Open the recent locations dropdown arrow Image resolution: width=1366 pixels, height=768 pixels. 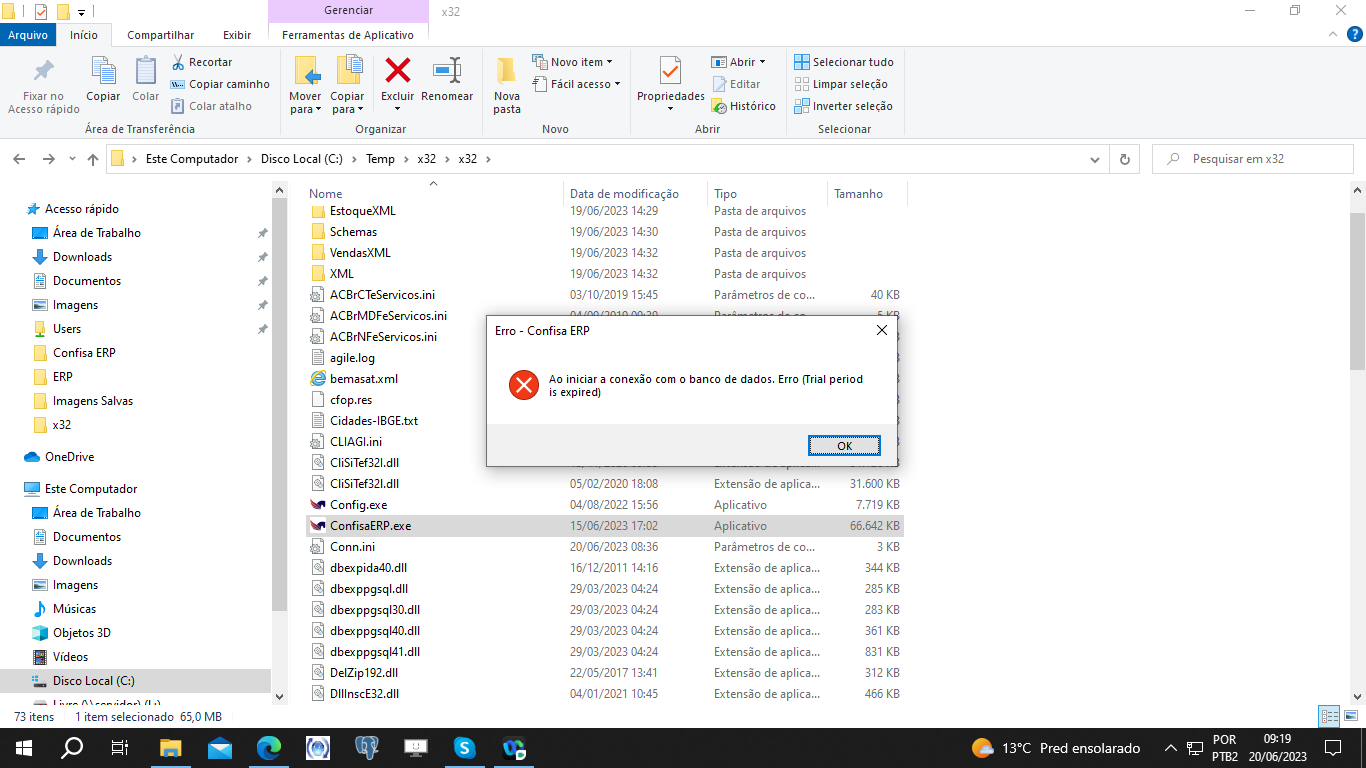[x=72, y=159]
